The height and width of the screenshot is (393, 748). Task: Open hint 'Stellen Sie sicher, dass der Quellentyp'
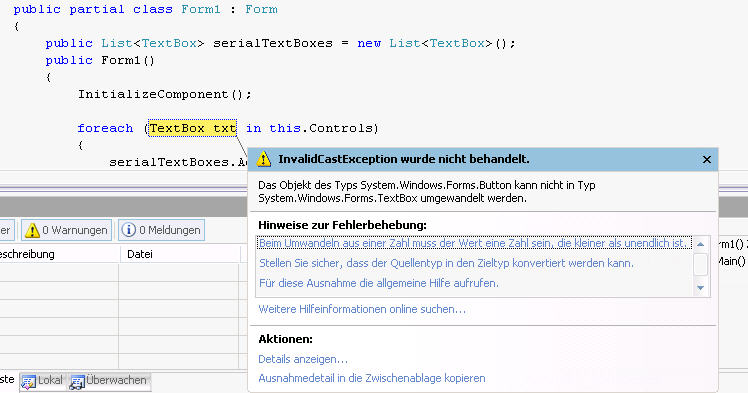446,263
